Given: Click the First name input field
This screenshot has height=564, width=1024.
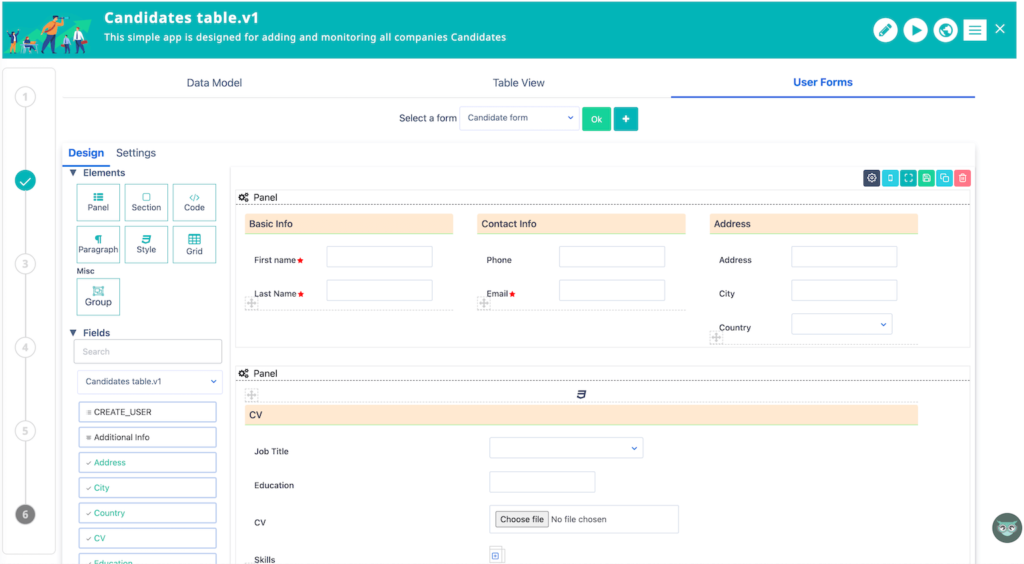Looking at the screenshot, I should tap(379, 257).
